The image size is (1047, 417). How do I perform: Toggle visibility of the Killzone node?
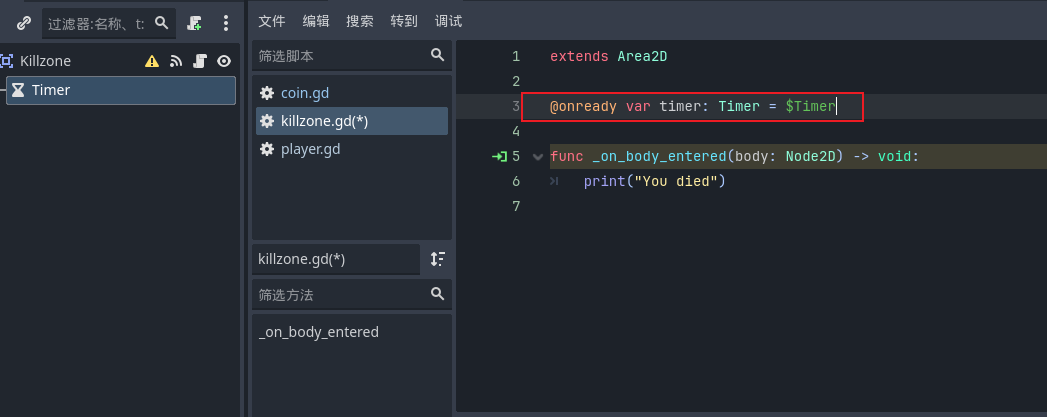[x=224, y=61]
